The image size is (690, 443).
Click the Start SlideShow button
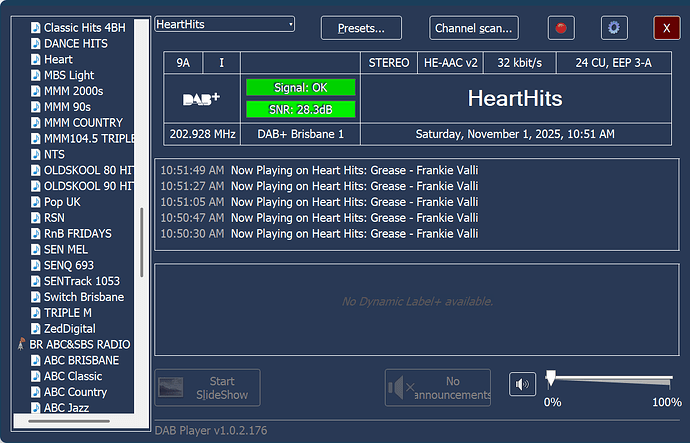point(207,388)
